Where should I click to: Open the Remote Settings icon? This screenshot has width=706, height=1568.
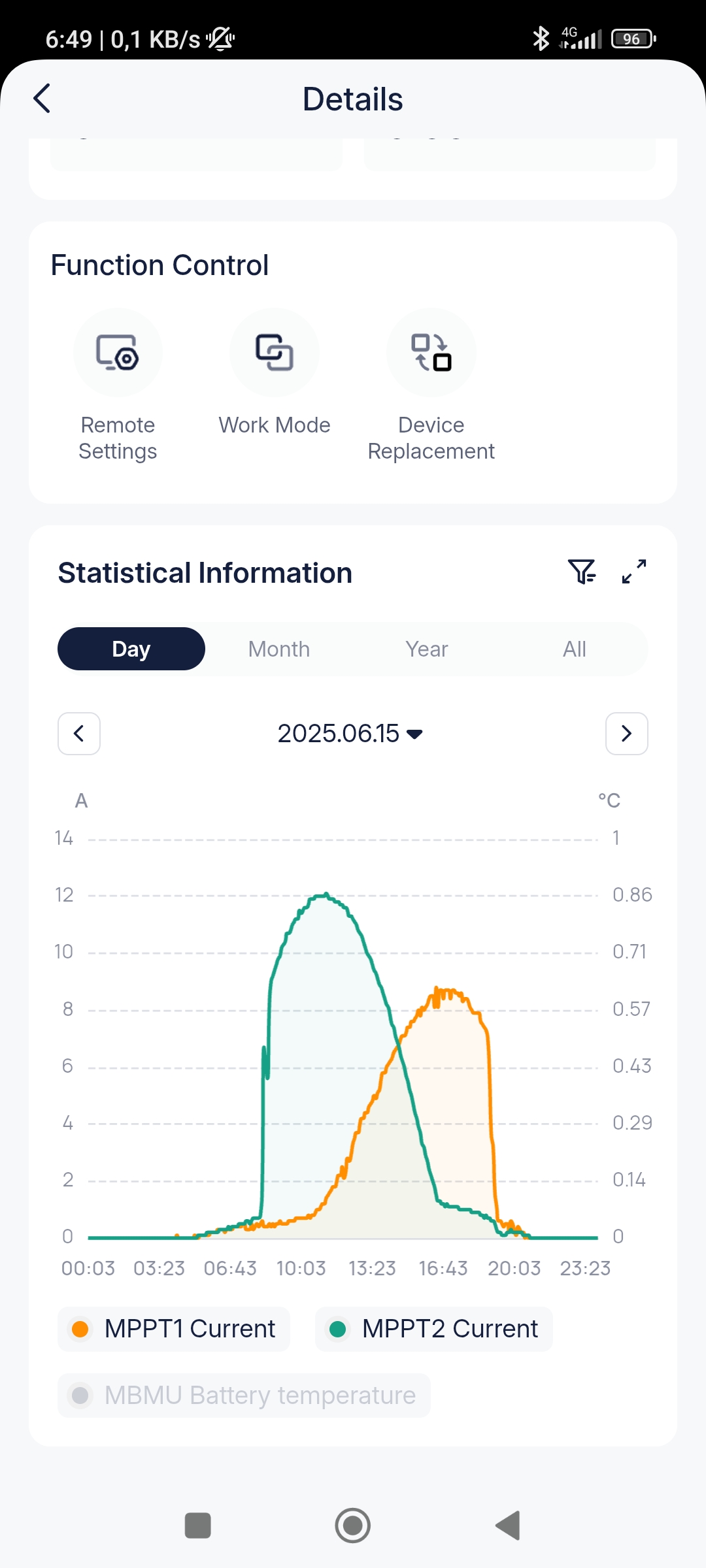[x=118, y=353]
